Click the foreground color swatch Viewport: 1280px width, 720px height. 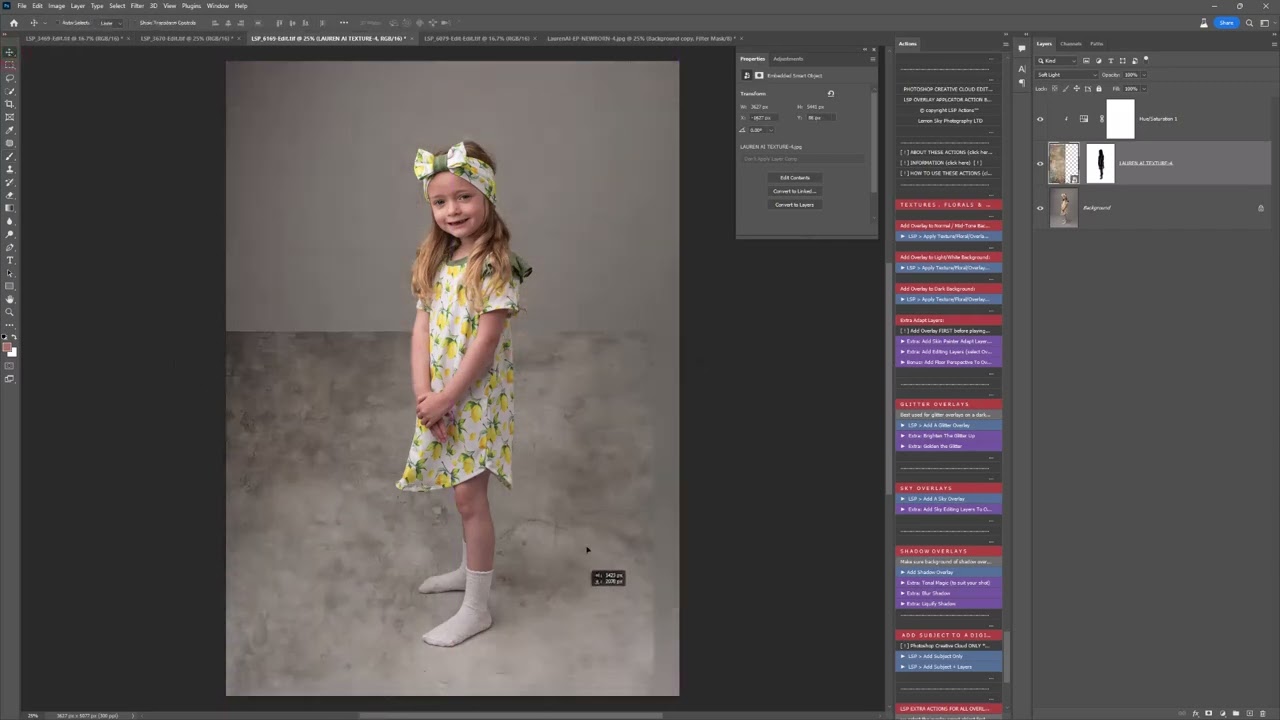(x=8, y=347)
